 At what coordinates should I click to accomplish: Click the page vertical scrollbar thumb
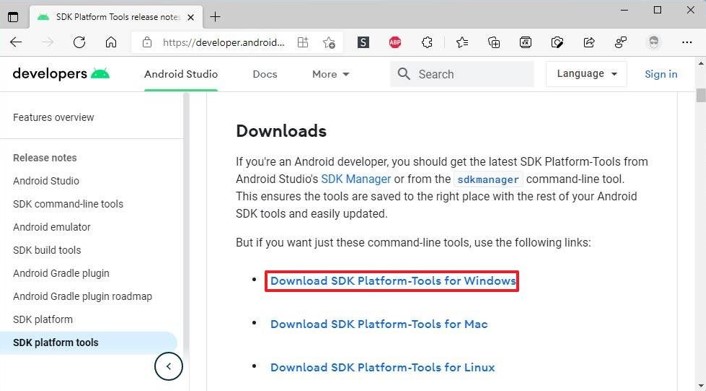701,95
